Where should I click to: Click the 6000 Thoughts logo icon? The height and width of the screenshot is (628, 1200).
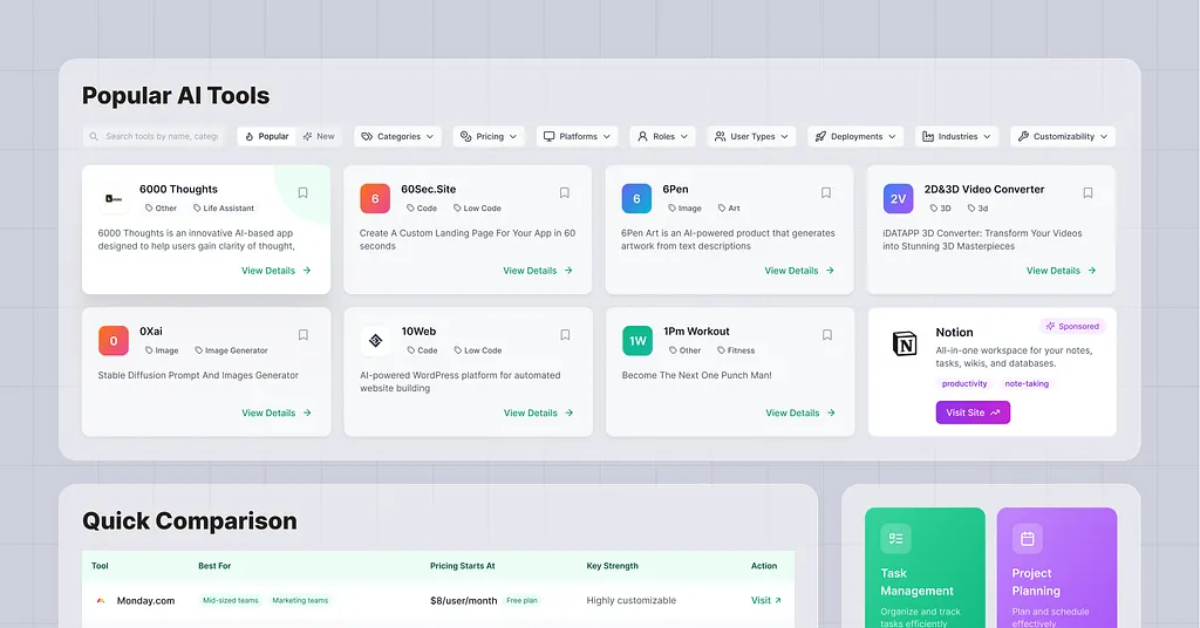point(113,198)
